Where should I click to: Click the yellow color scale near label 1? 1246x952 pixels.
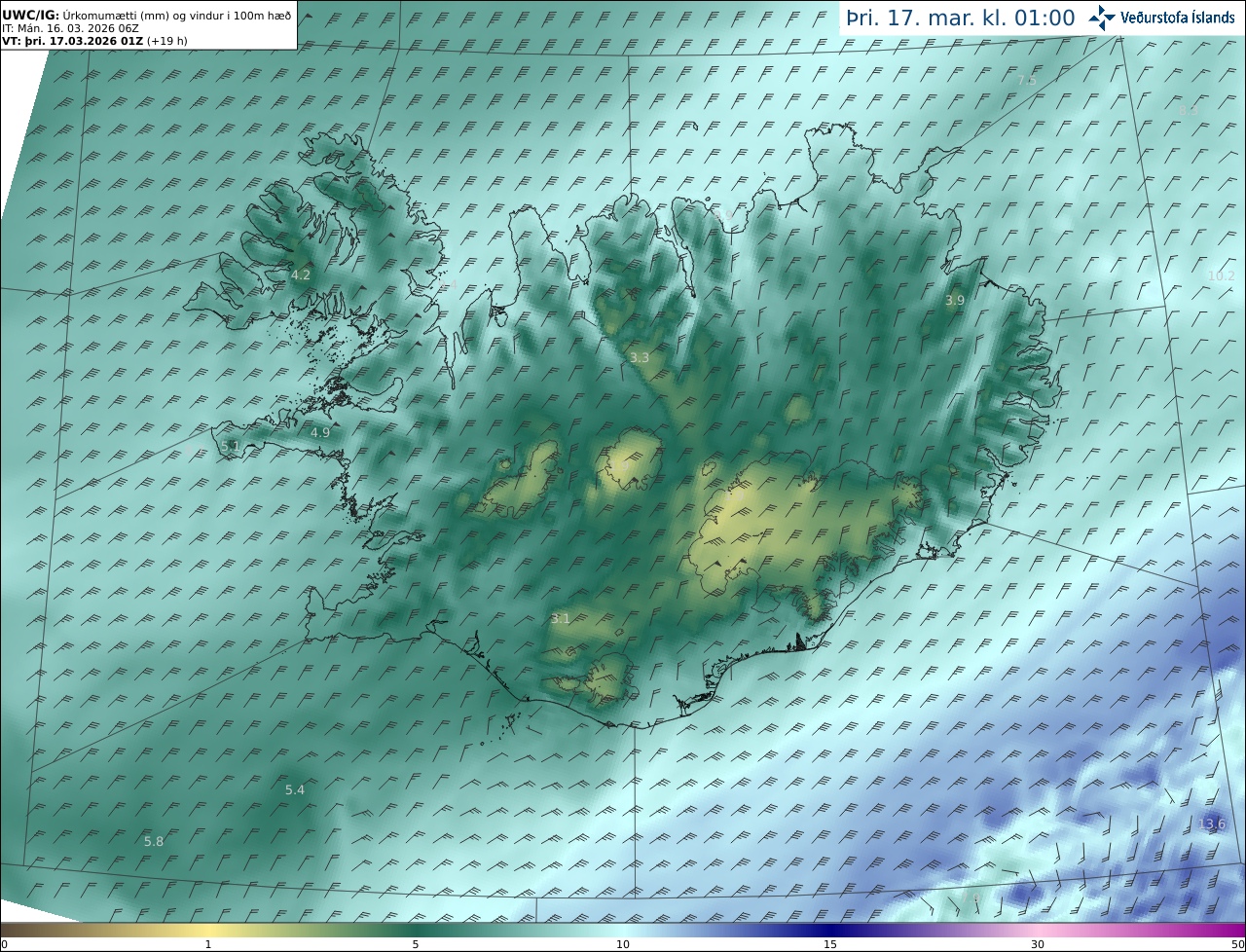pos(207,930)
